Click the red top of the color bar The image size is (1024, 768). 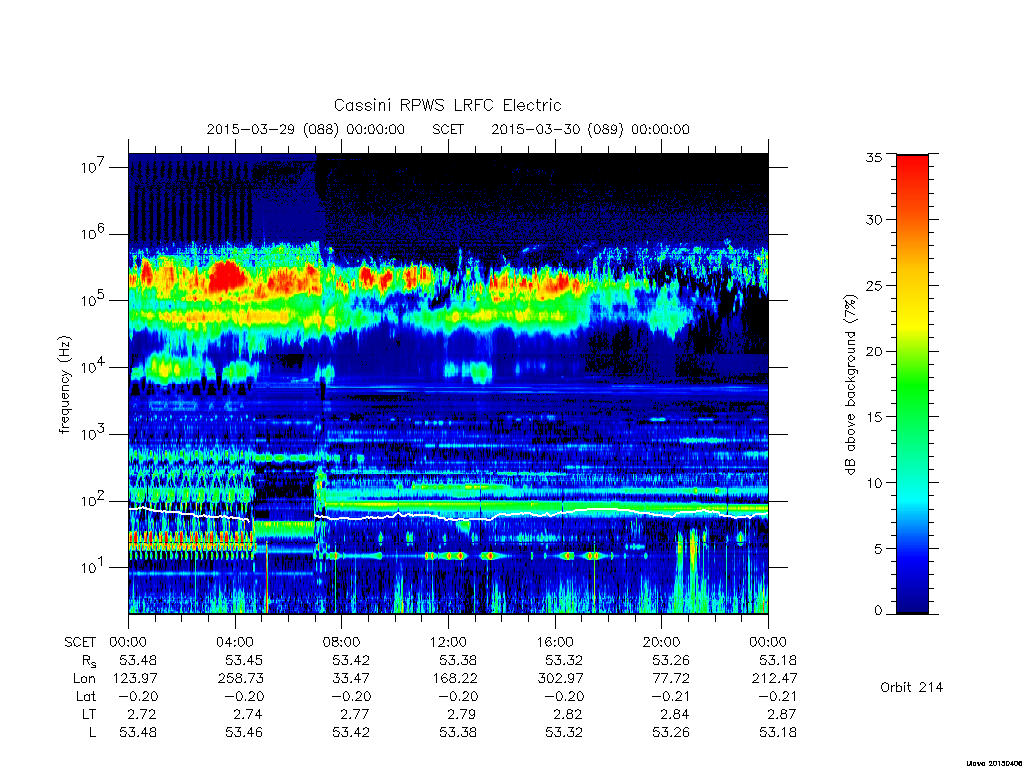pos(912,171)
